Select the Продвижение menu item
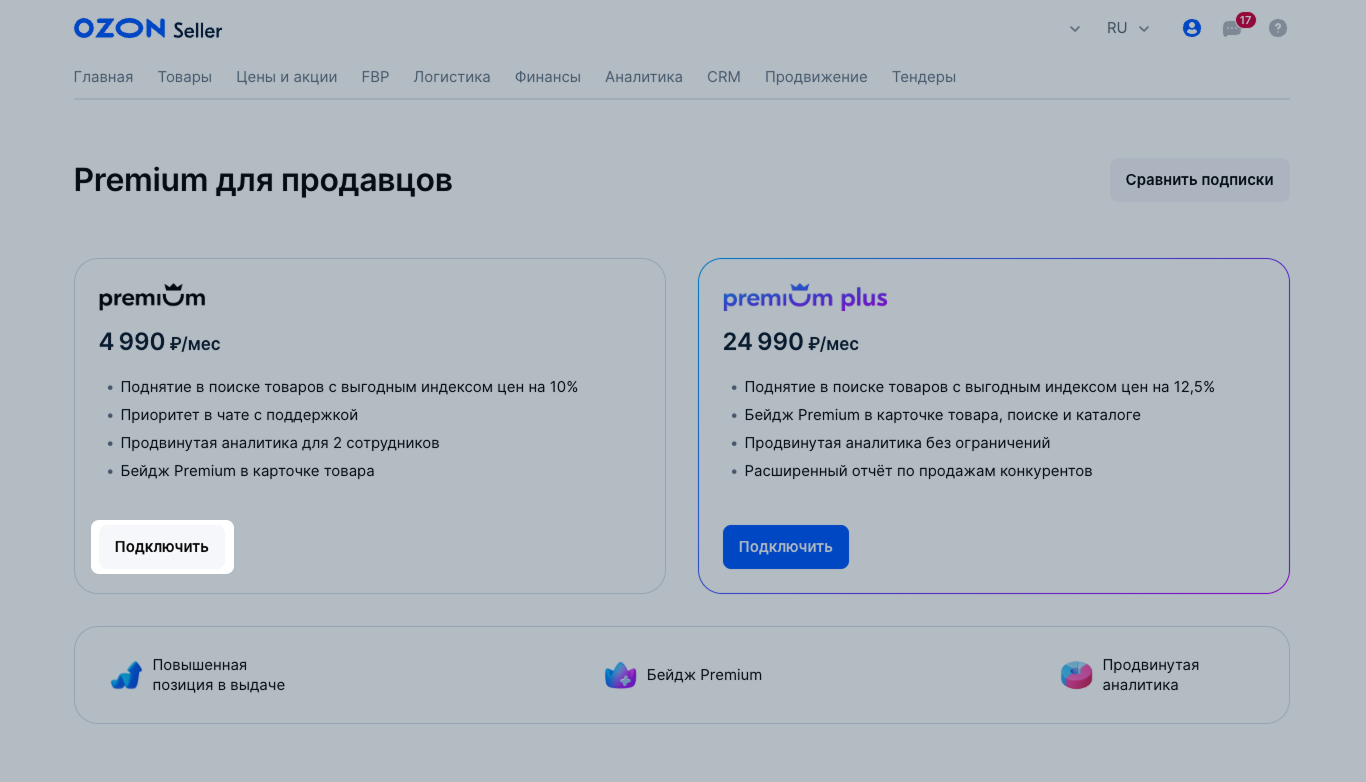The width and height of the screenshot is (1366, 782). pos(816,77)
